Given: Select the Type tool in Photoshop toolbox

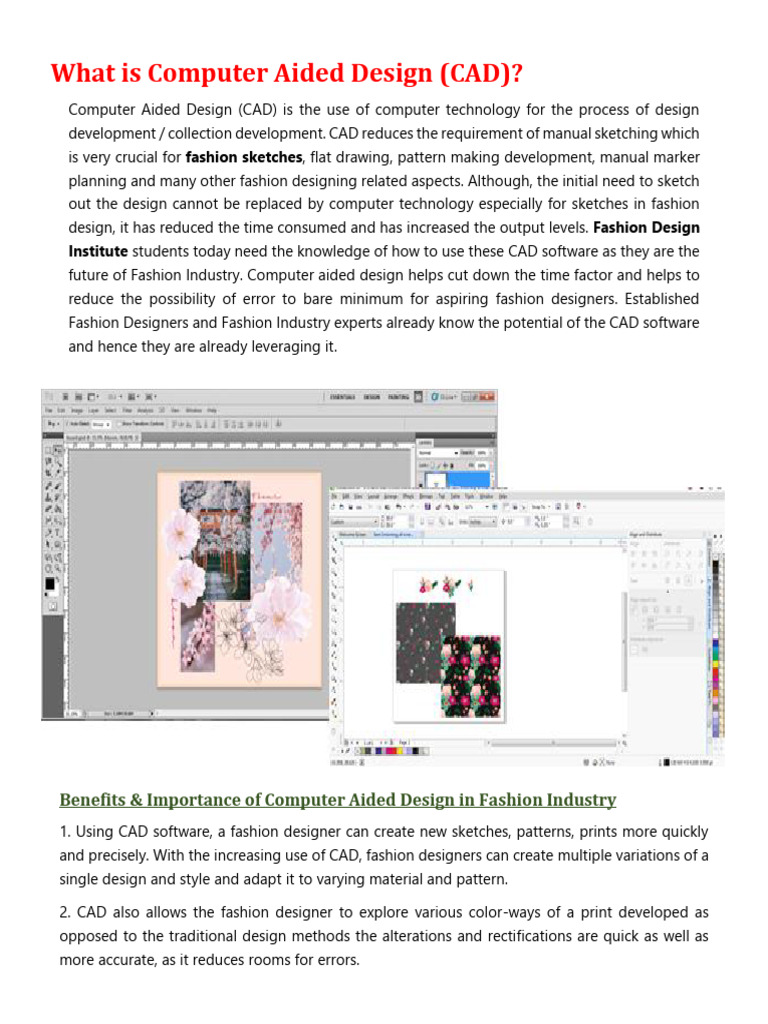Looking at the screenshot, I should click(57, 533).
